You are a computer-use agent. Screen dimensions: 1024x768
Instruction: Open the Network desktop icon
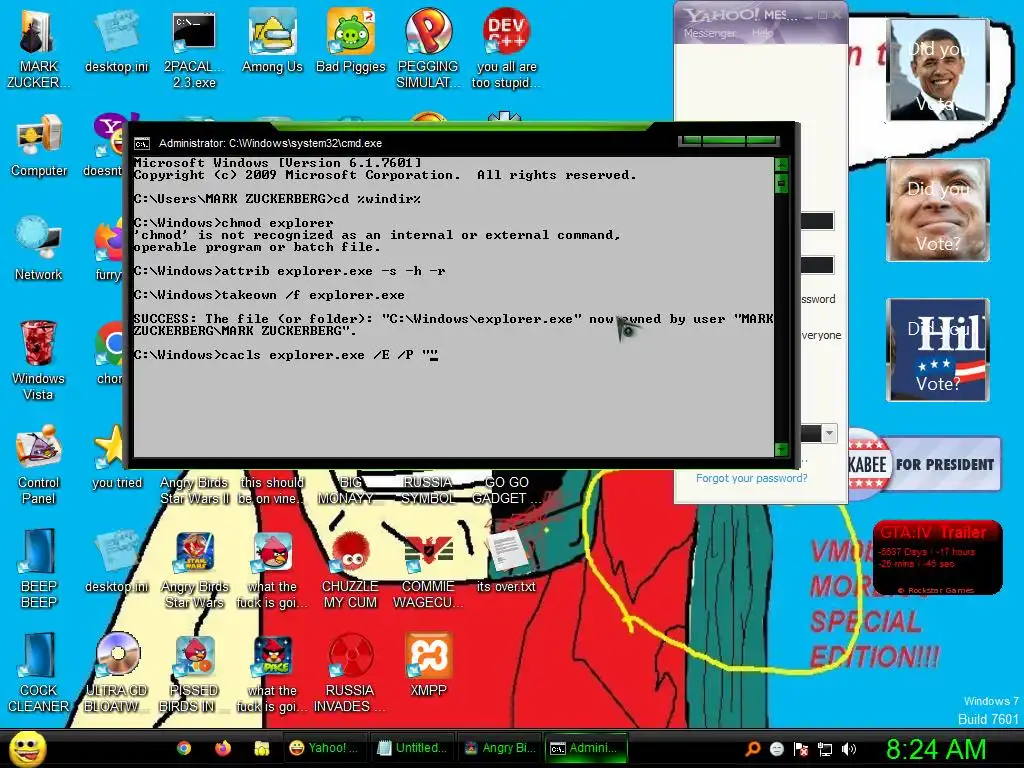click(39, 249)
